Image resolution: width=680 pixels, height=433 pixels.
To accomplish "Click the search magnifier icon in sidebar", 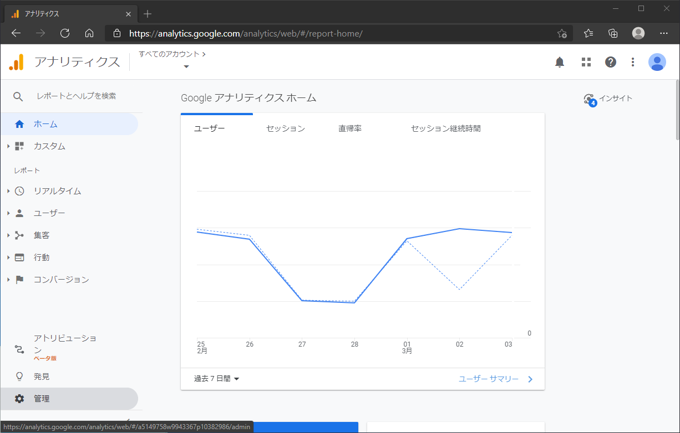I will pyautogui.click(x=18, y=96).
